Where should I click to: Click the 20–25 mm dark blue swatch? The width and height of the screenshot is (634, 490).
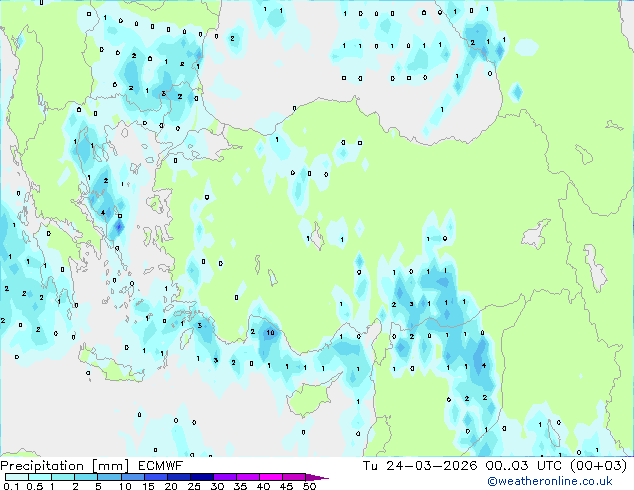pyautogui.click(x=179, y=477)
